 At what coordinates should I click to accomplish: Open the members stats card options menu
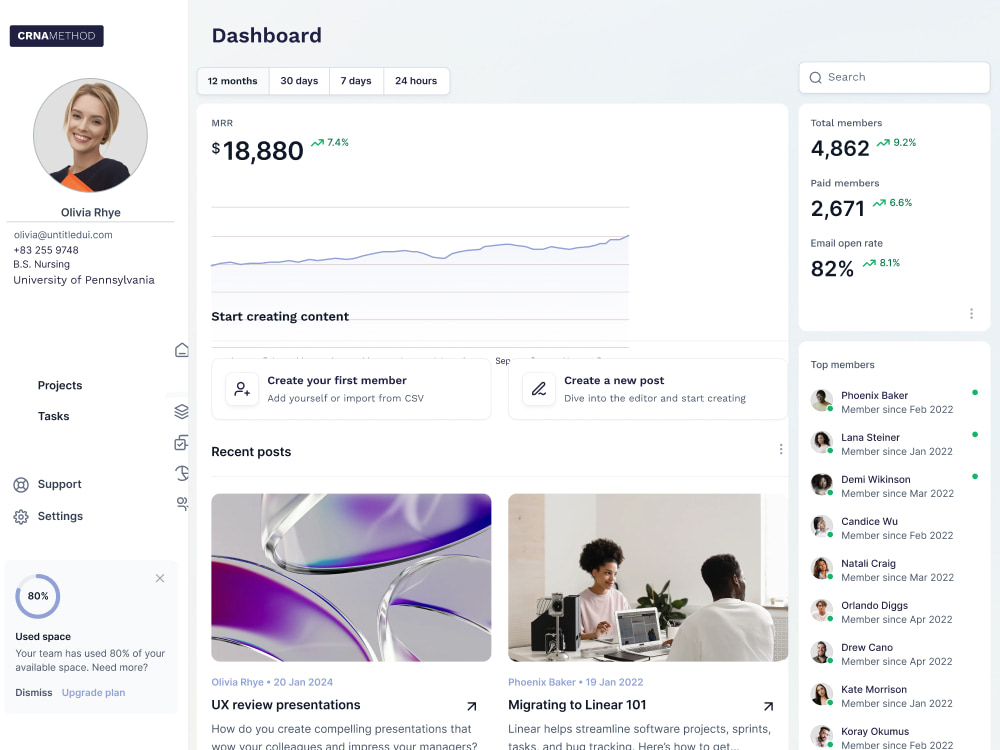tap(971, 314)
